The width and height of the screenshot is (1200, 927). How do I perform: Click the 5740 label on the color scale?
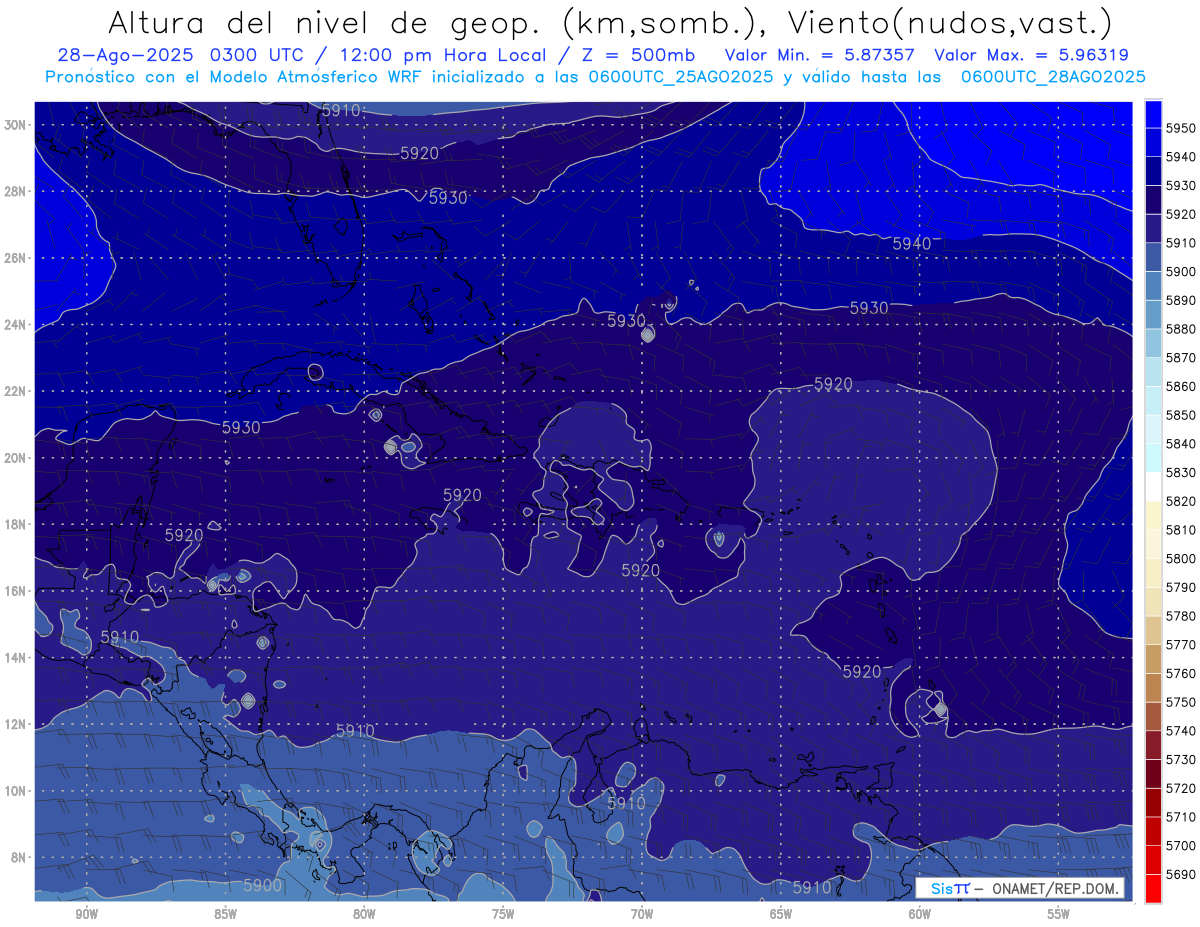(1181, 730)
